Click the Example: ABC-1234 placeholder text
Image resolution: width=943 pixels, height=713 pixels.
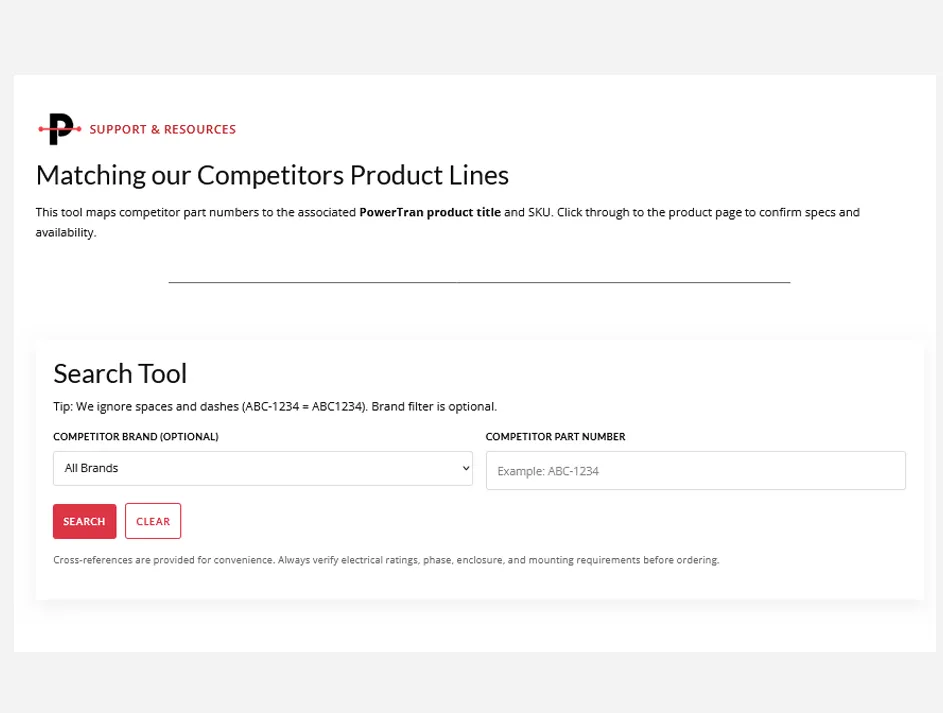[x=548, y=471]
